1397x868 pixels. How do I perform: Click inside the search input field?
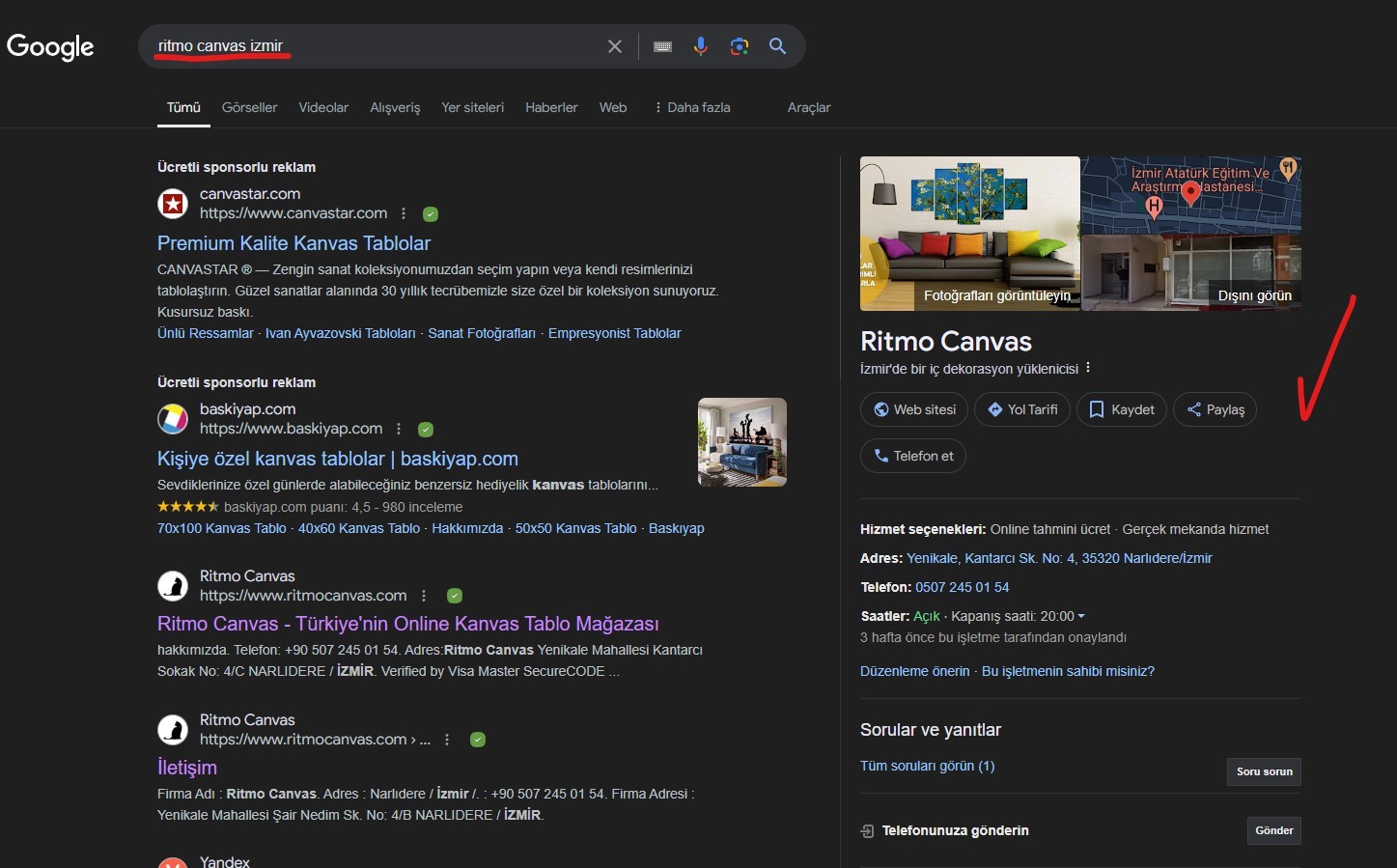click(377, 46)
